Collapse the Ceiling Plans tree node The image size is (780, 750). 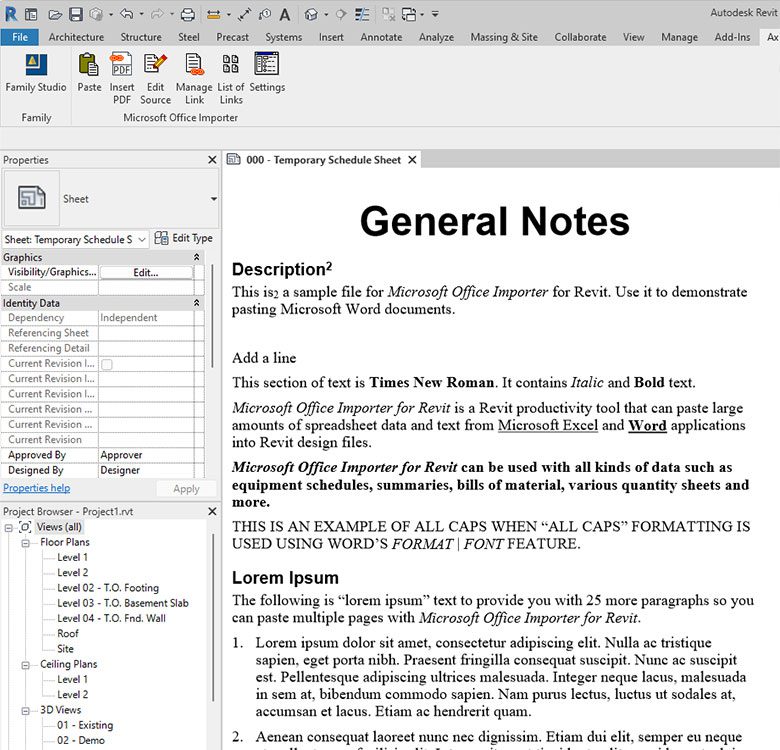pyautogui.click(x=25, y=665)
